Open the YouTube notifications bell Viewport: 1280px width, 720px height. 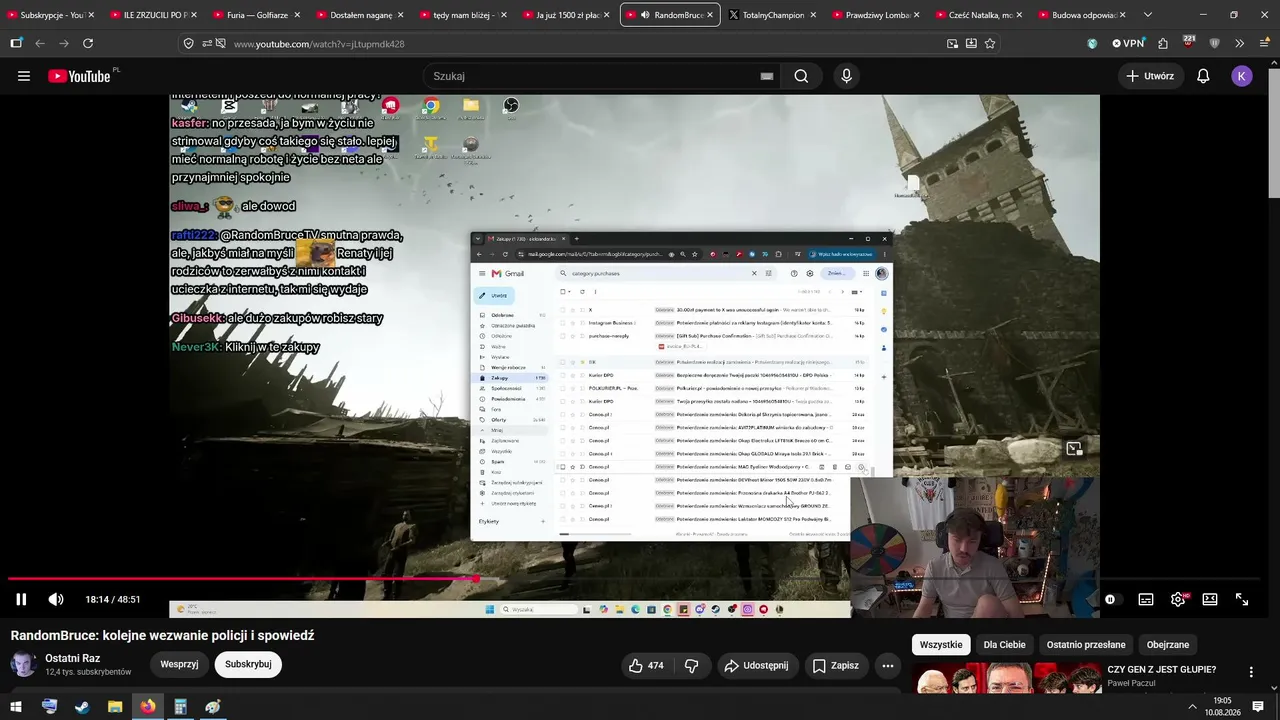[x=1203, y=76]
